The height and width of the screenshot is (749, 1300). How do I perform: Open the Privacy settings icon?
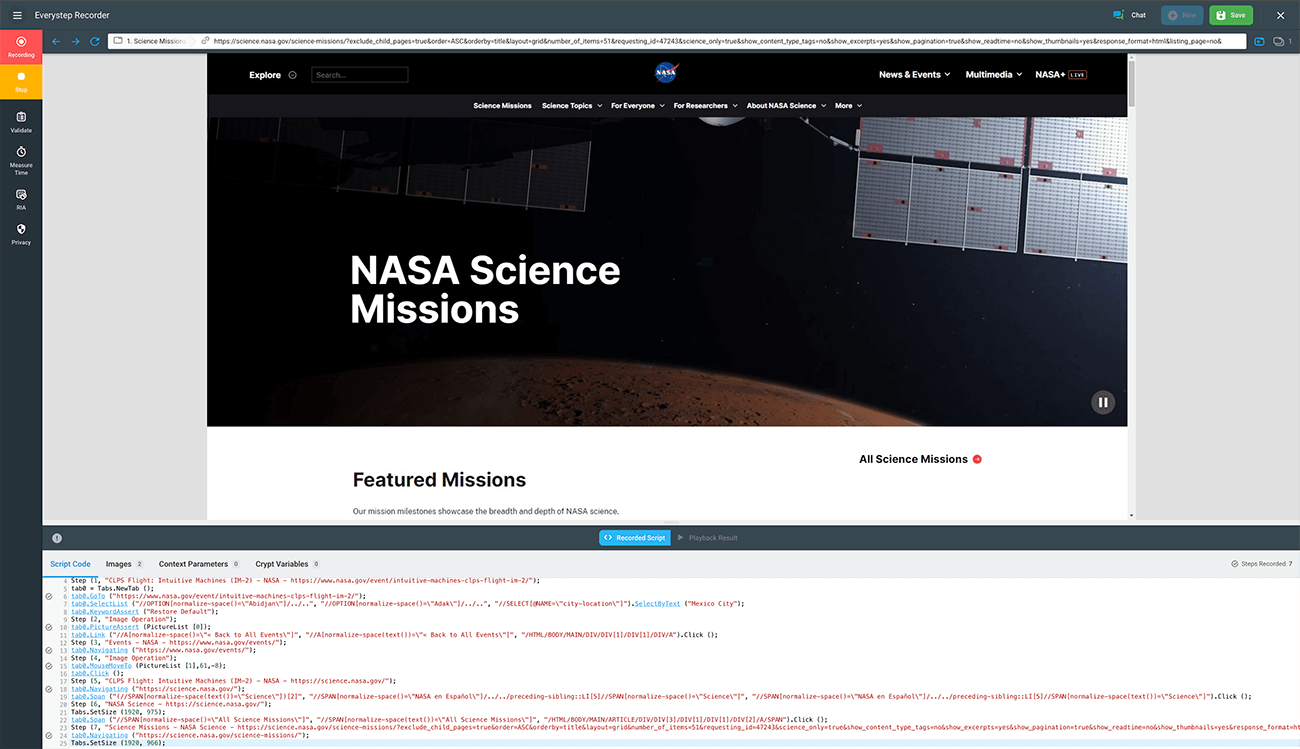pyautogui.click(x=21, y=234)
